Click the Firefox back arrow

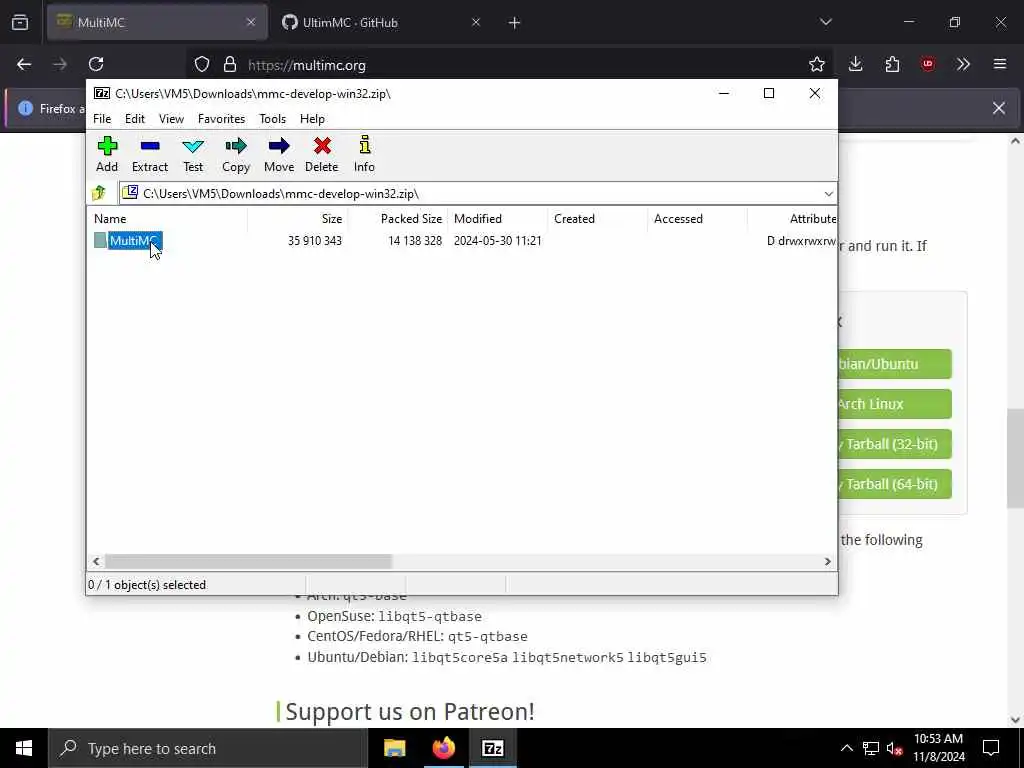tap(24, 64)
